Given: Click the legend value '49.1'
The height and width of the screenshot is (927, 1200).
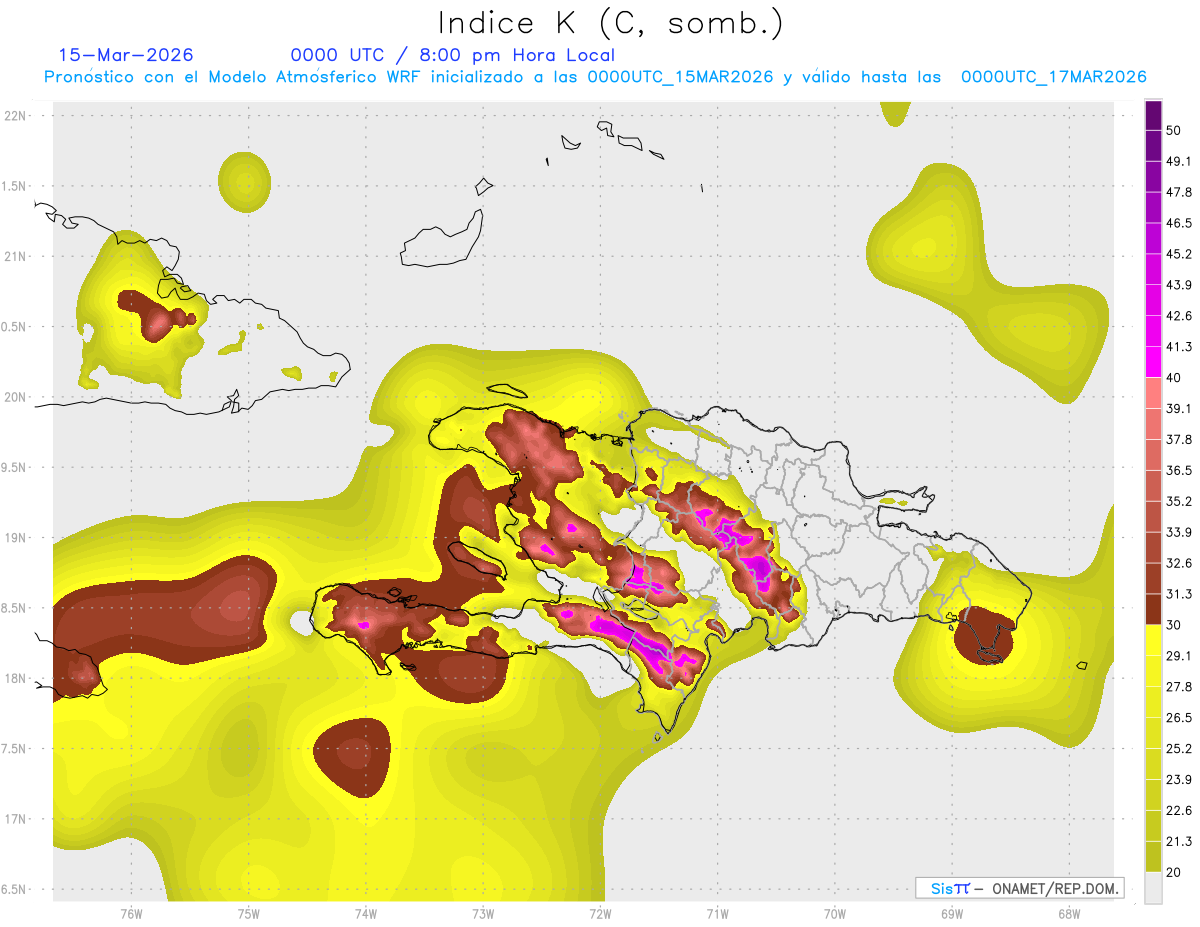Looking at the screenshot, I should 1179,161.
